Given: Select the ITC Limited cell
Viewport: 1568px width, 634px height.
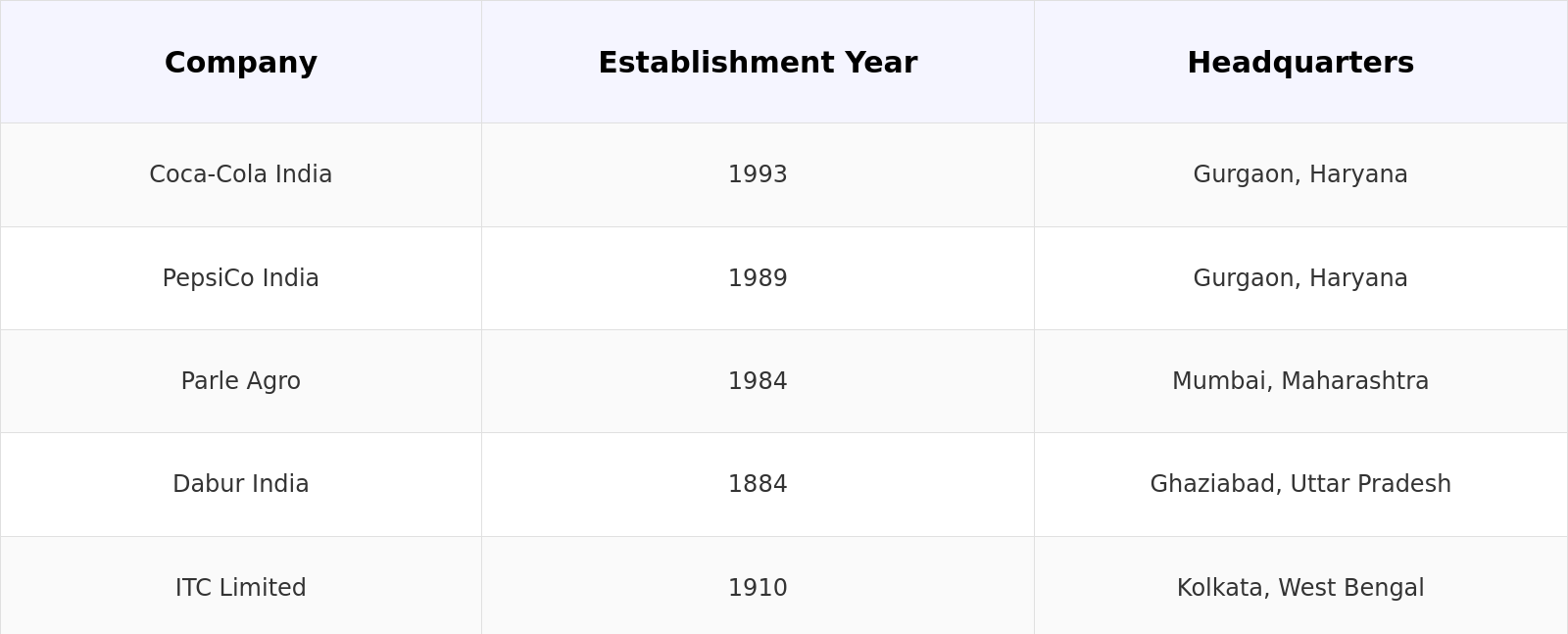Looking at the screenshot, I should click(241, 588).
